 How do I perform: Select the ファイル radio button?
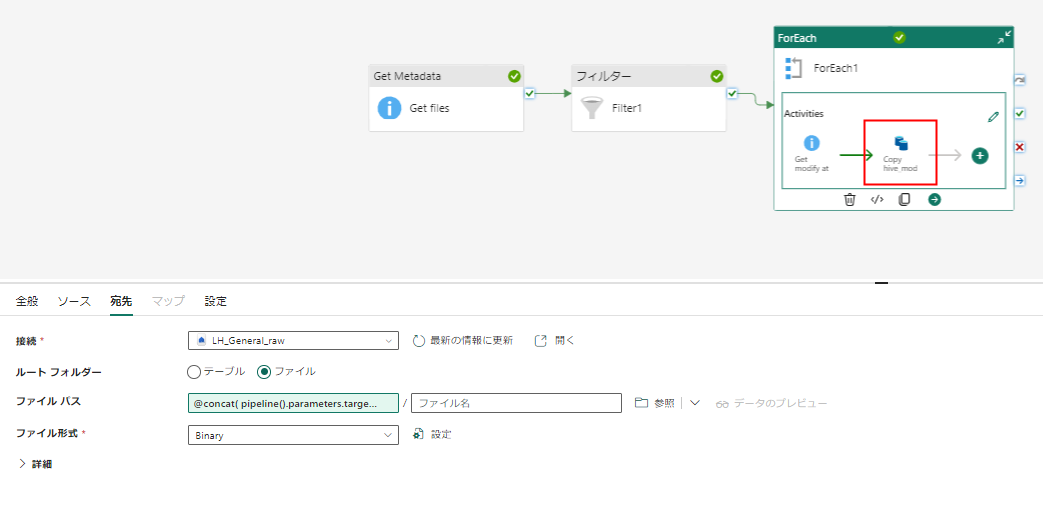coord(264,372)
